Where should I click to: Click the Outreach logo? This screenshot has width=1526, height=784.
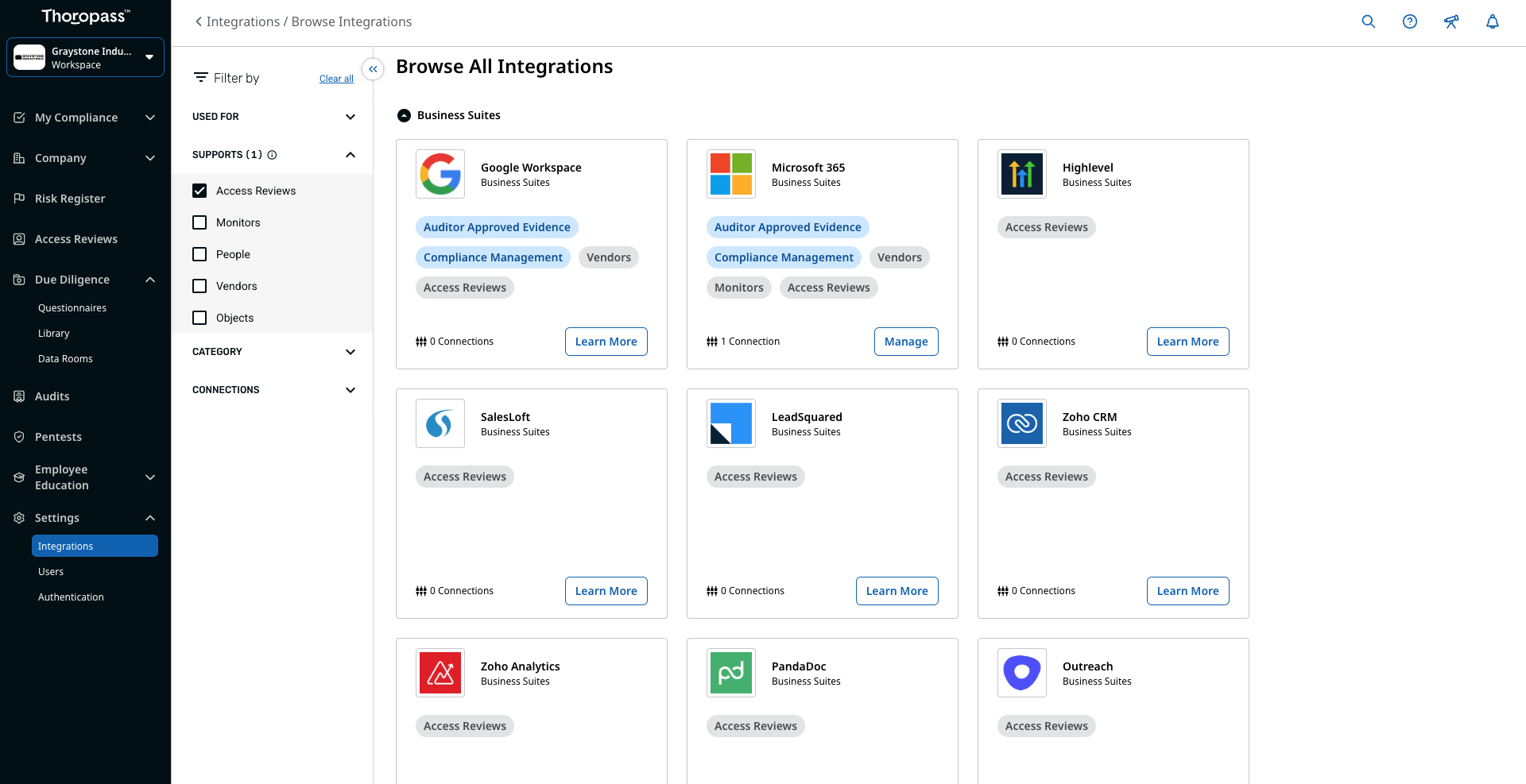1022,673
